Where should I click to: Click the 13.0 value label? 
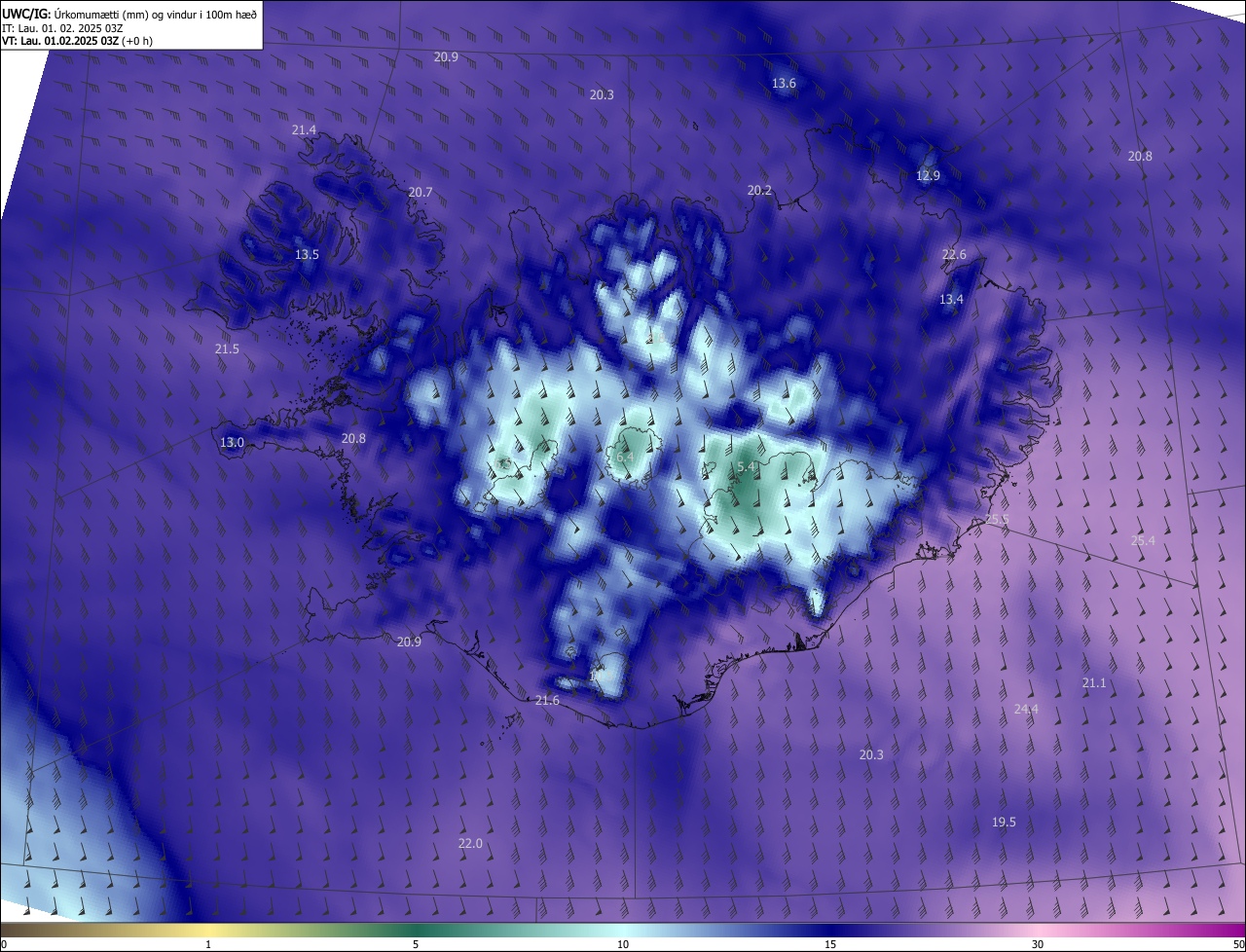pos(232,443)
